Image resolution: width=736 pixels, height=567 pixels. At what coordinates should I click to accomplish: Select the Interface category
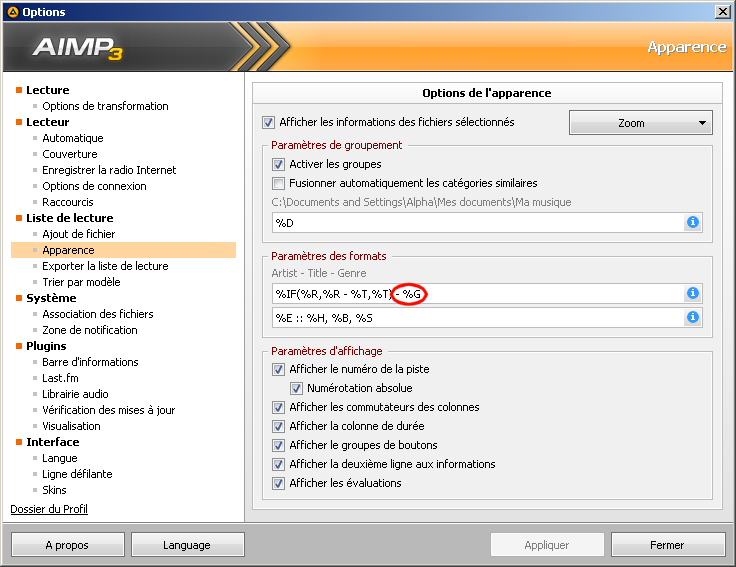pyautogui.click(x=53, y=442)
